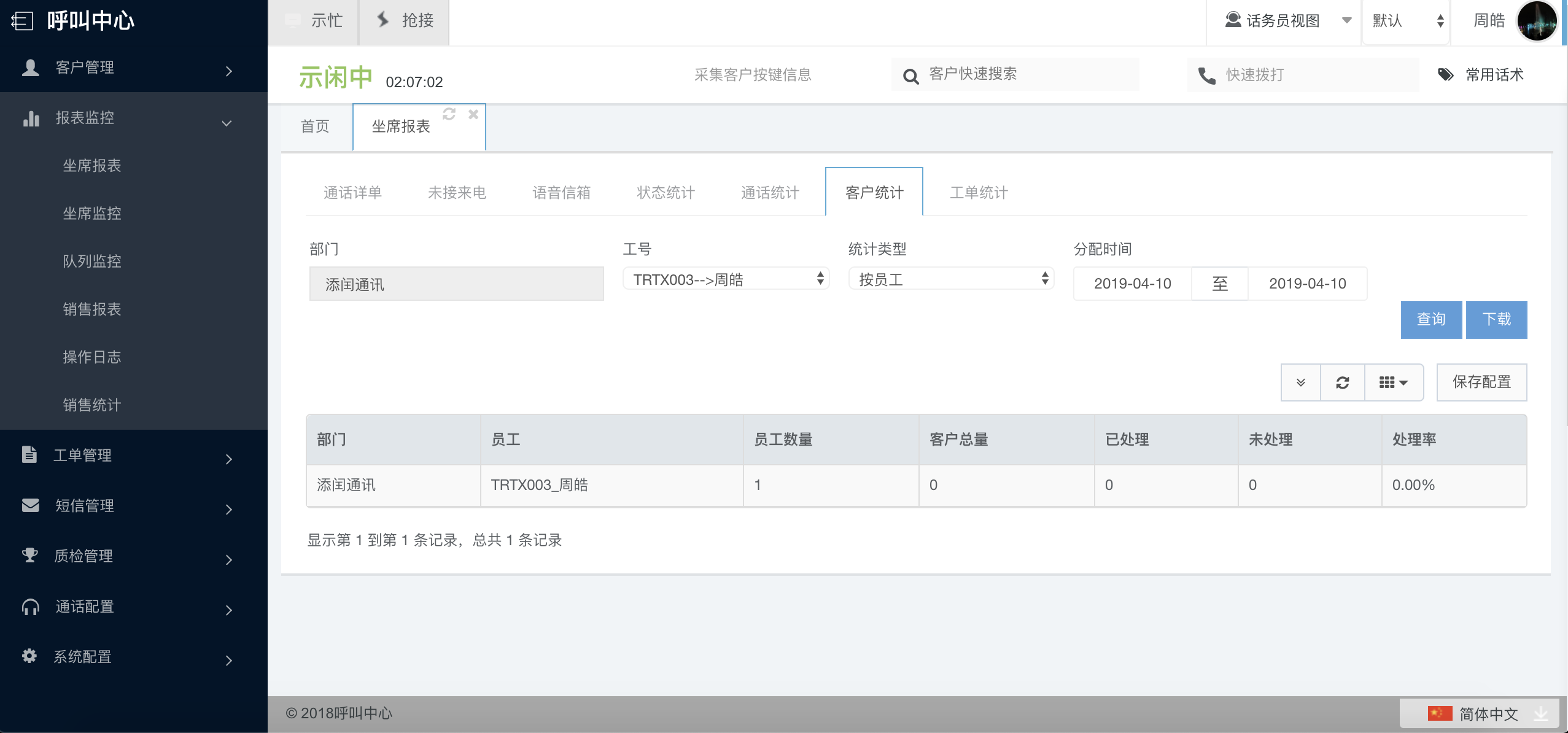
Task: Click the 抢接 call pickup button
Action: point(404,21)
